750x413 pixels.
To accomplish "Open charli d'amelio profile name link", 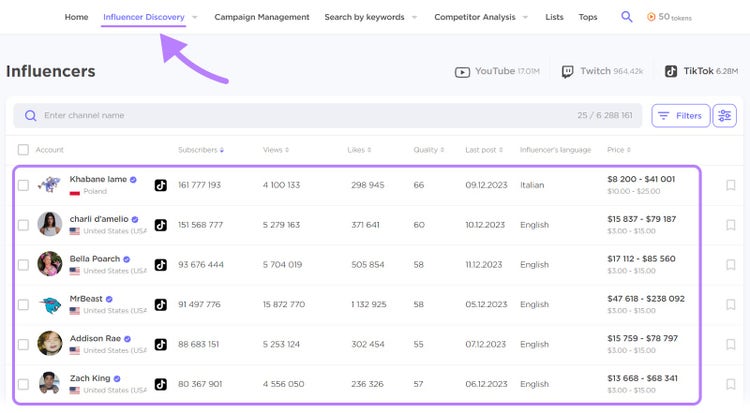I will tap(99, 219).
